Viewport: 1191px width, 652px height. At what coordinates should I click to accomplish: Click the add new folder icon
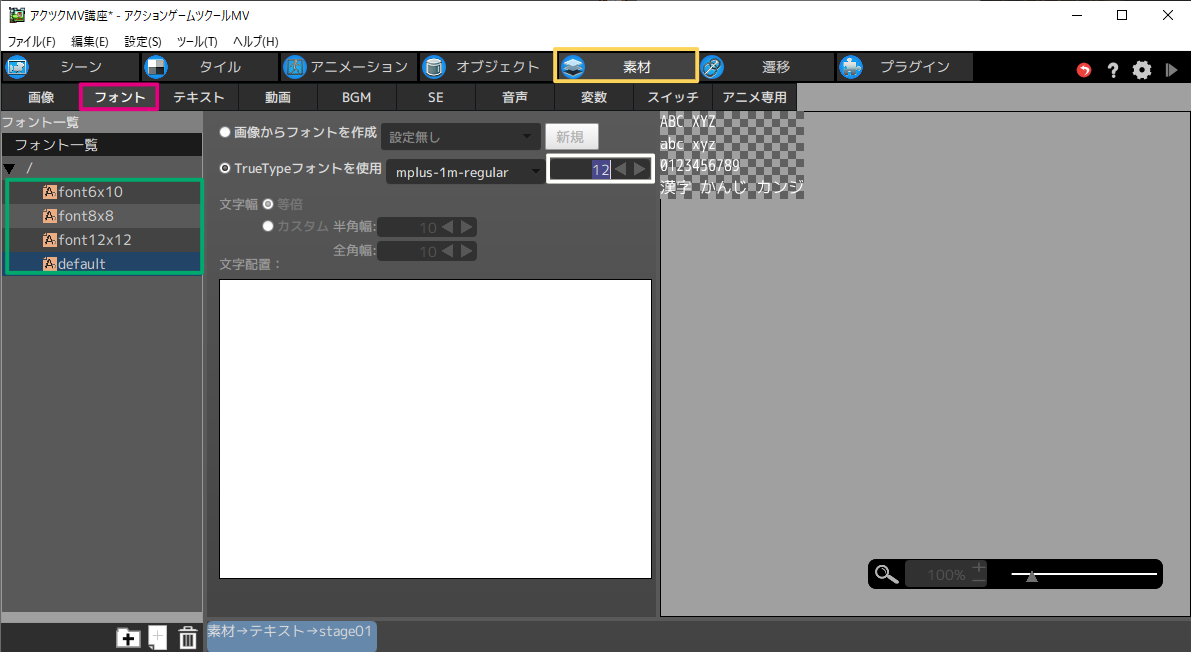(128, 638)
